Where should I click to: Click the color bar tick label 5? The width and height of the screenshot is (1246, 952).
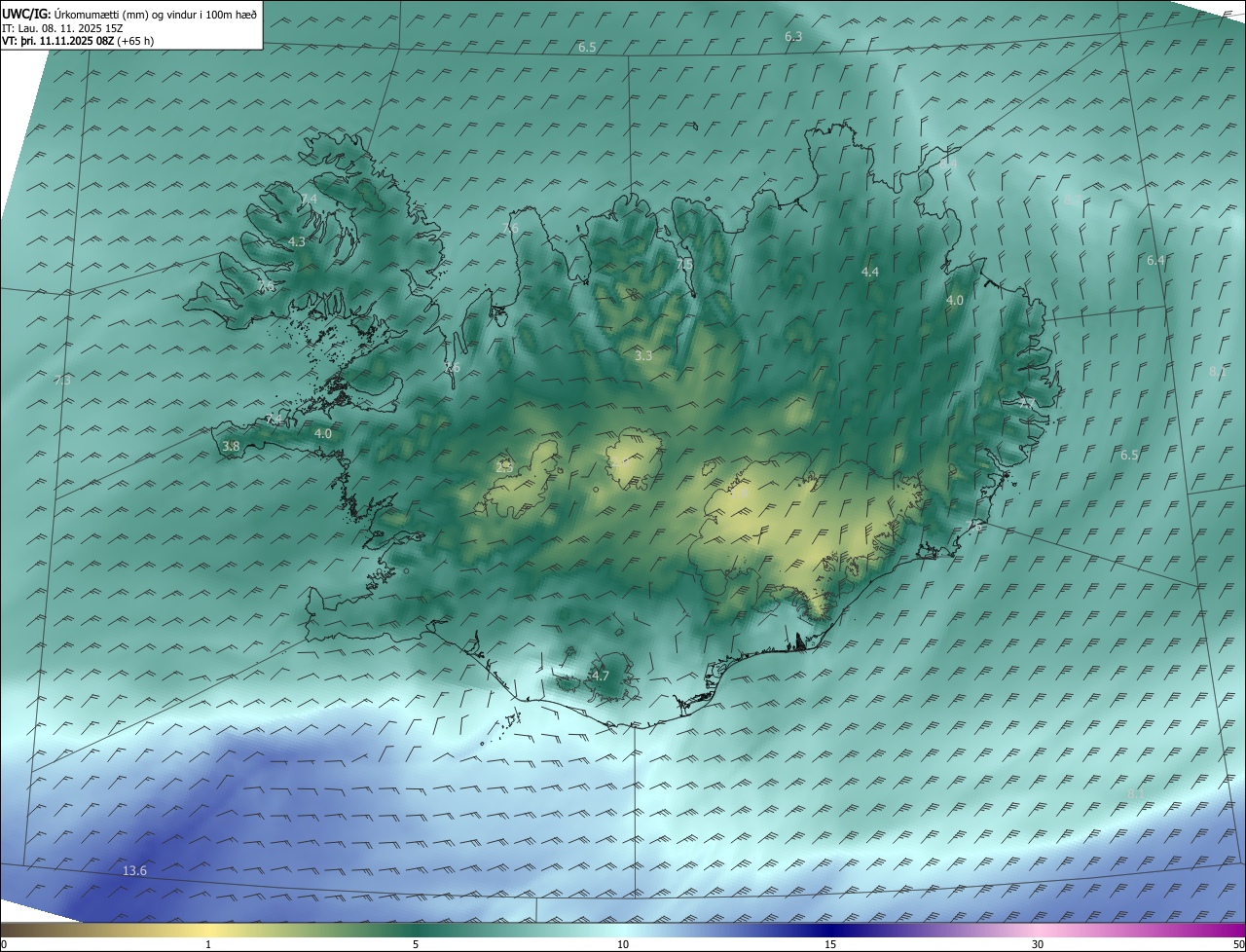[416, 944]
